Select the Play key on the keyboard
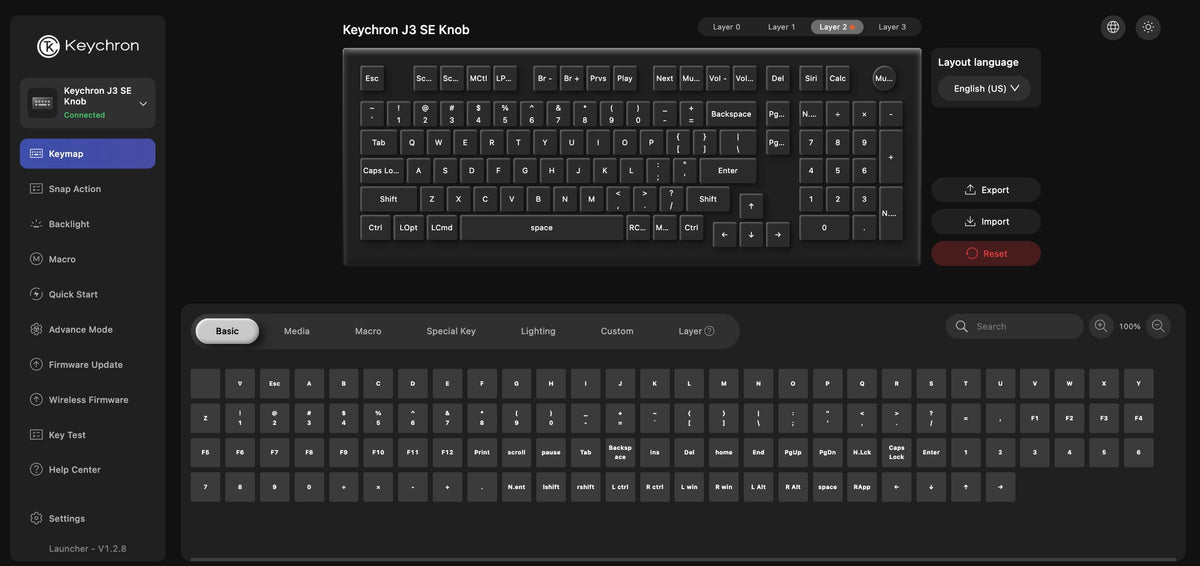Screen dimensions: 1200x566 point(625,78)
